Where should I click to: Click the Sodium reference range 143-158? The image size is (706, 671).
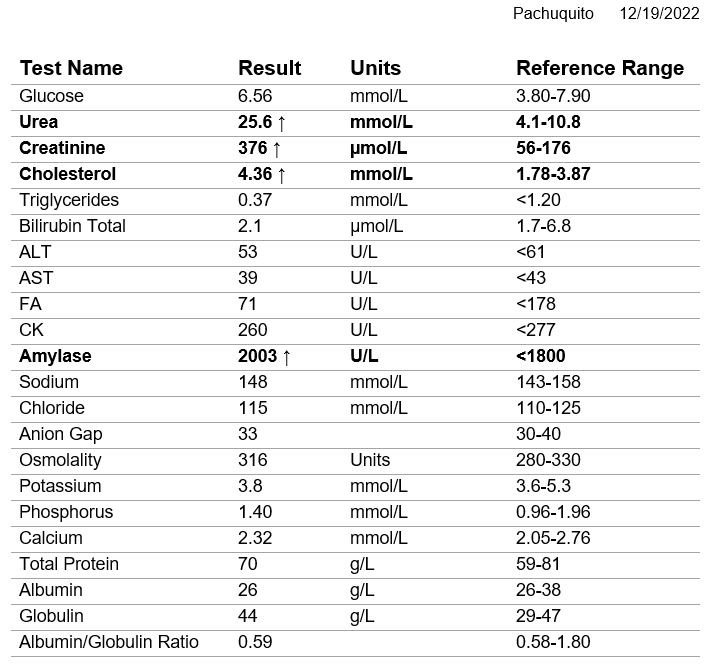[x=548, y=382]
